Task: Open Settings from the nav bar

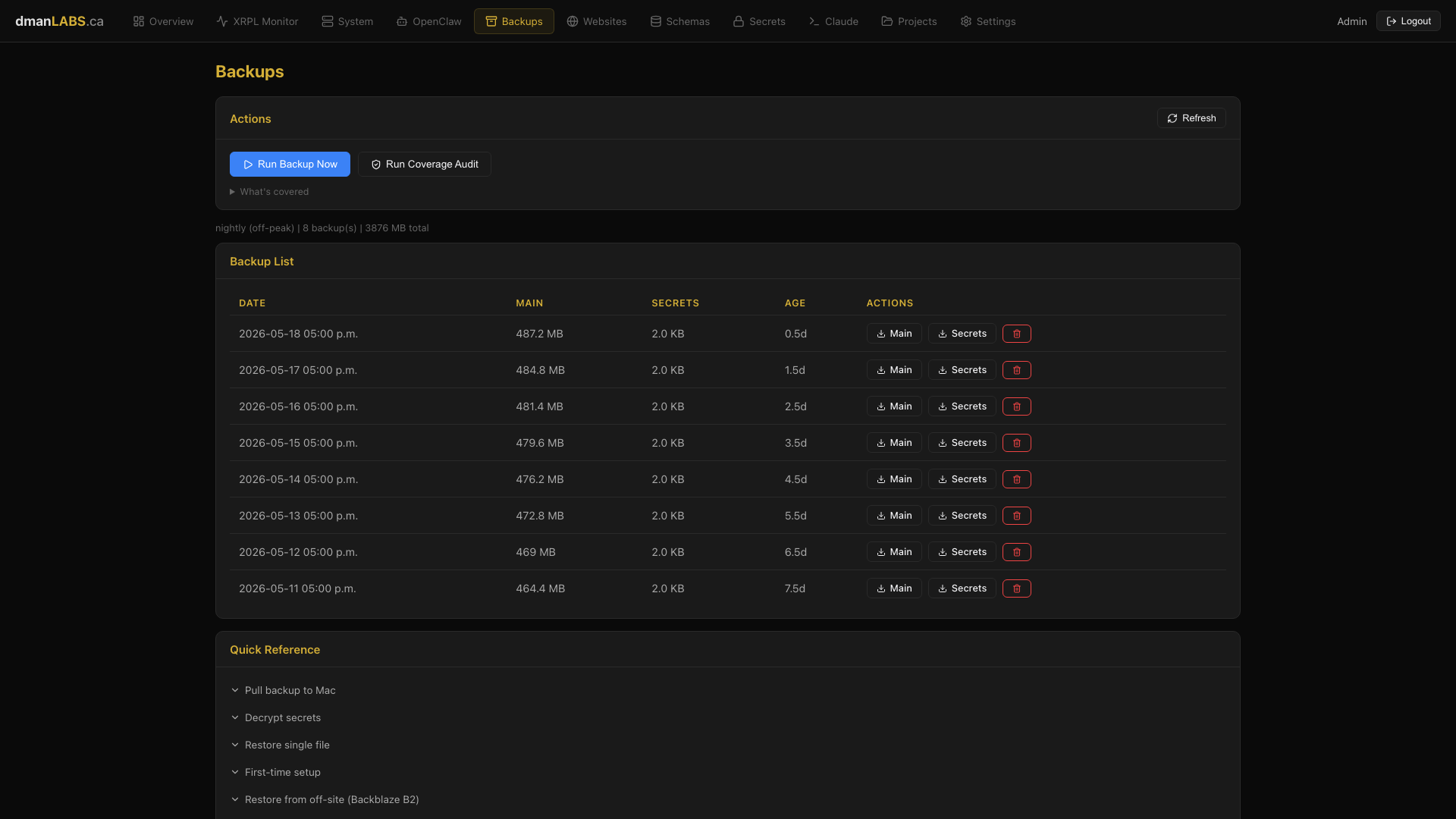Action: tap(988, 21)
